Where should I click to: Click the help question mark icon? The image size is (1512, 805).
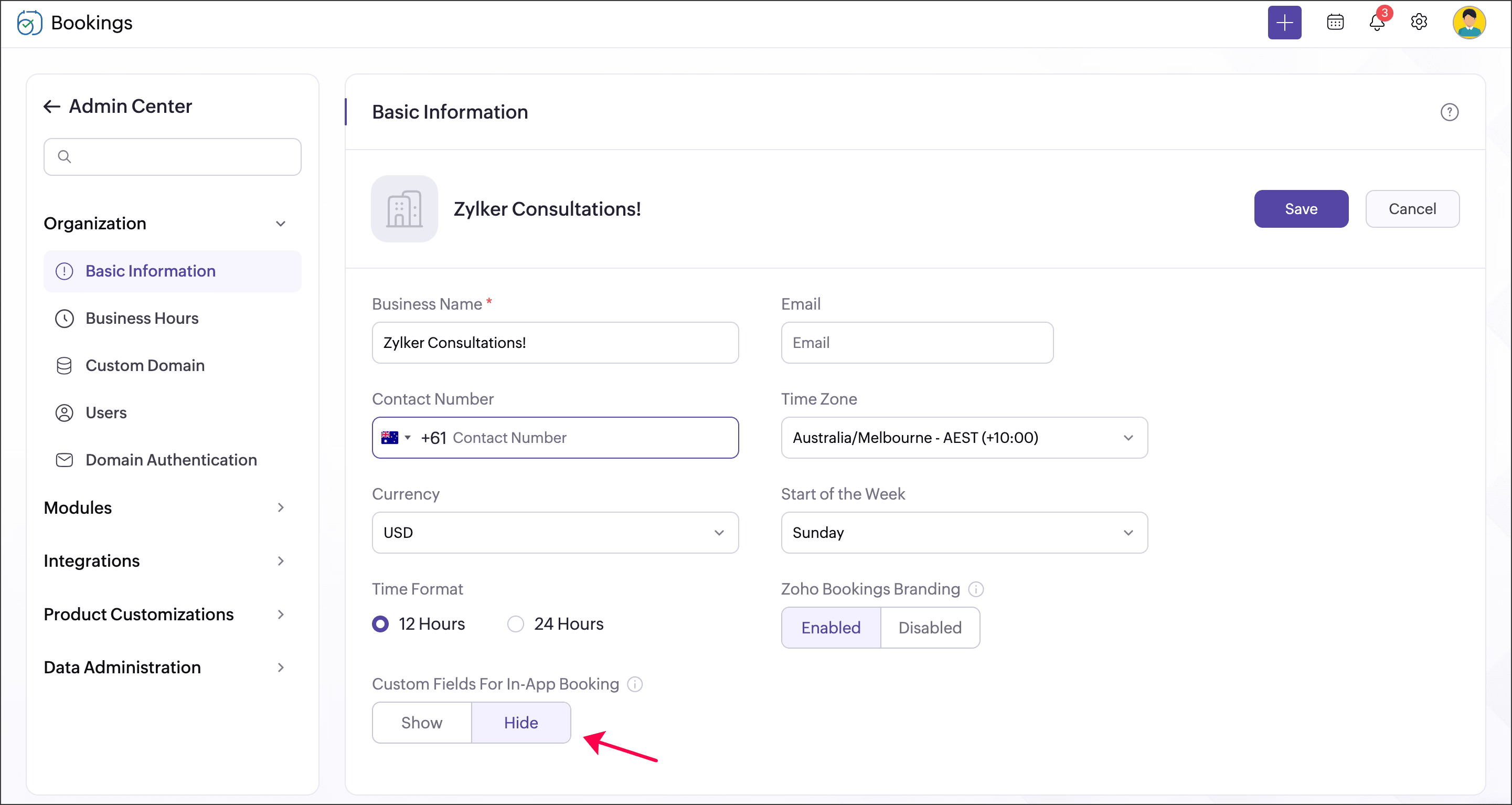coord(1449,112)
